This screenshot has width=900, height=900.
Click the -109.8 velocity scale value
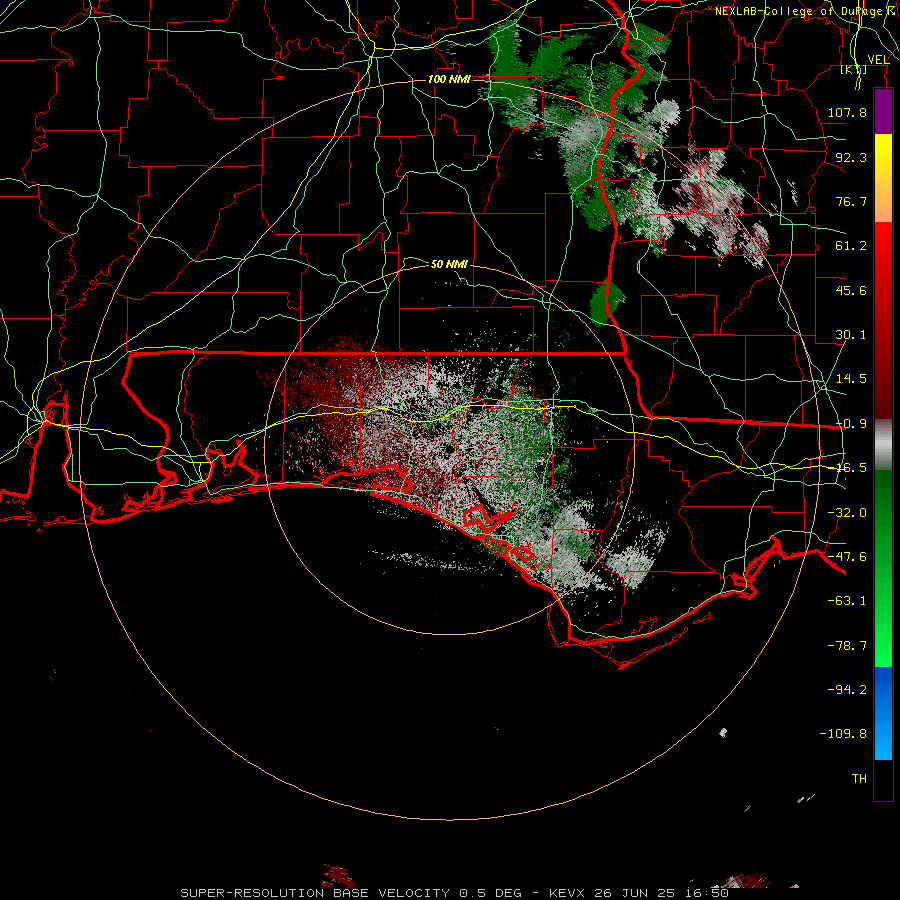tap(843, 734)
